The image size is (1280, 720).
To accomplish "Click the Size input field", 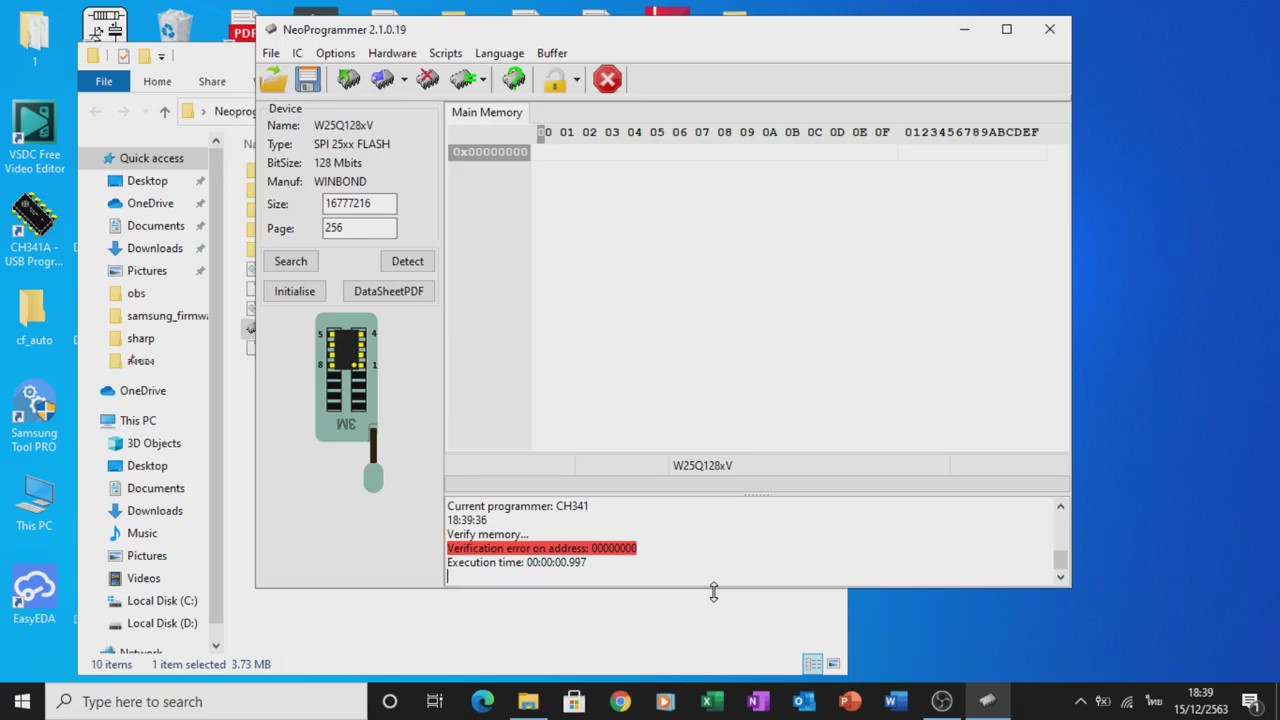I will pos(359,203).
